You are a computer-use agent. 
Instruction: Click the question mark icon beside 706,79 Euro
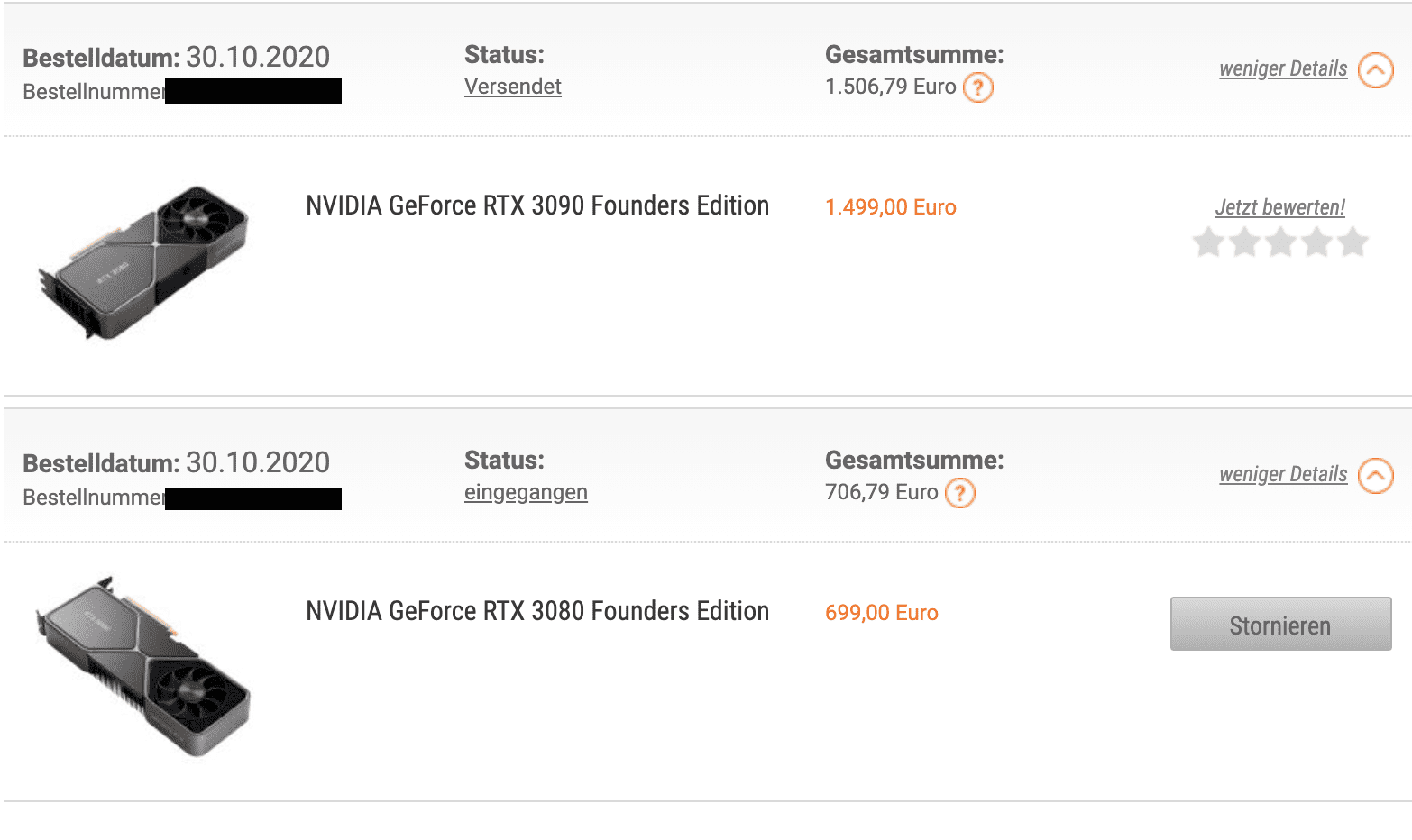coord(960,493)
